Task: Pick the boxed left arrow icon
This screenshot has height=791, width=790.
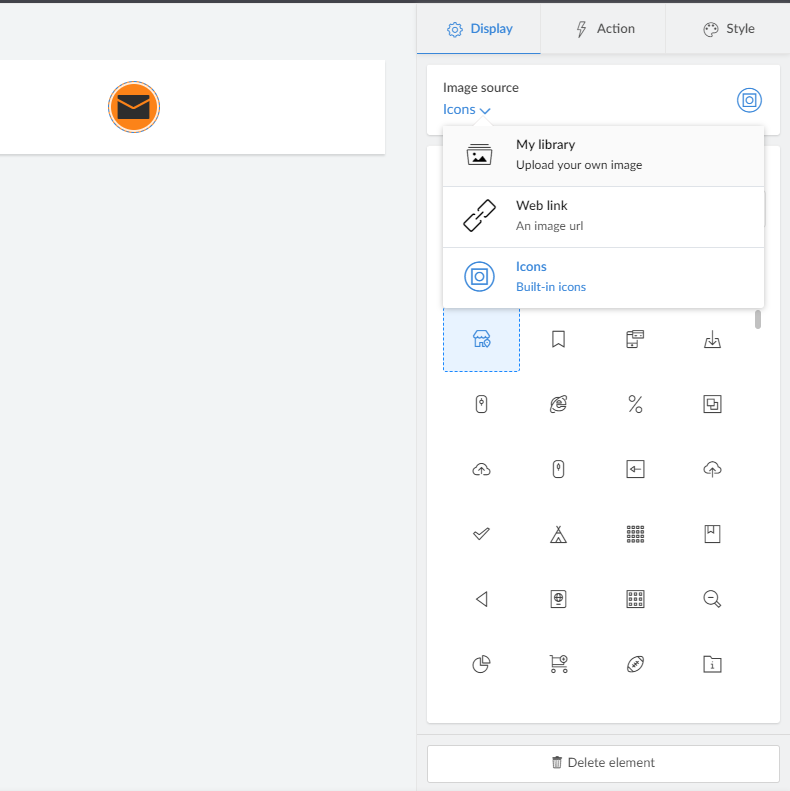Action: [635, 469]
